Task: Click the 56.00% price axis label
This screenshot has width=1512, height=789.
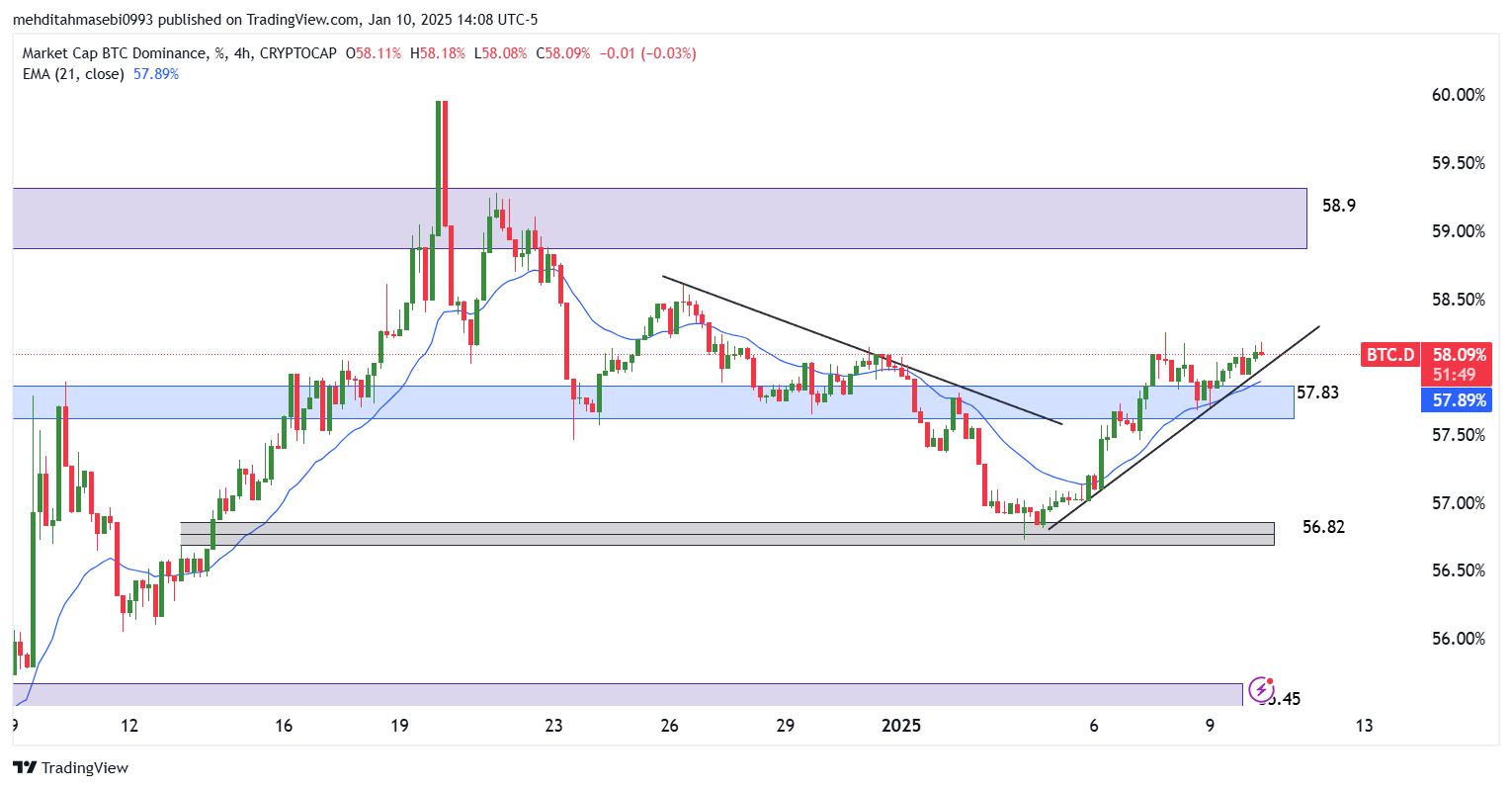Action: [x=1458, y=639]
